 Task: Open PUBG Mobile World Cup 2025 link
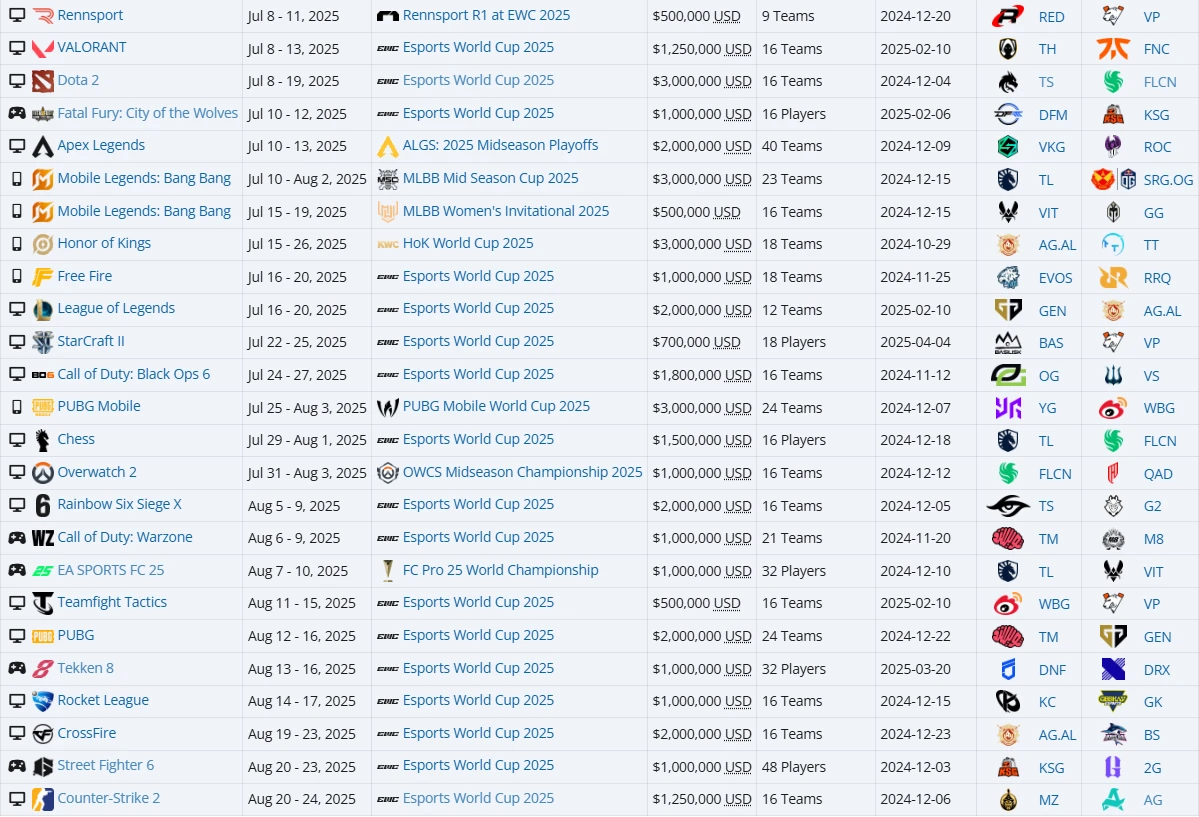[x=496, y=406]
